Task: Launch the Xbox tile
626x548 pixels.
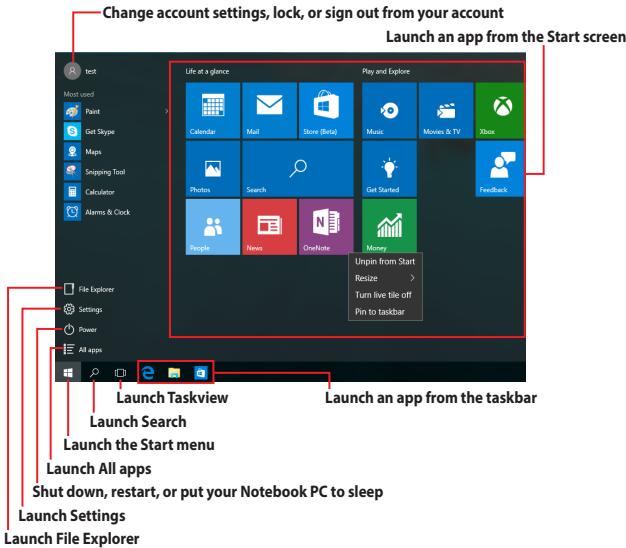Action: [499, 110]
